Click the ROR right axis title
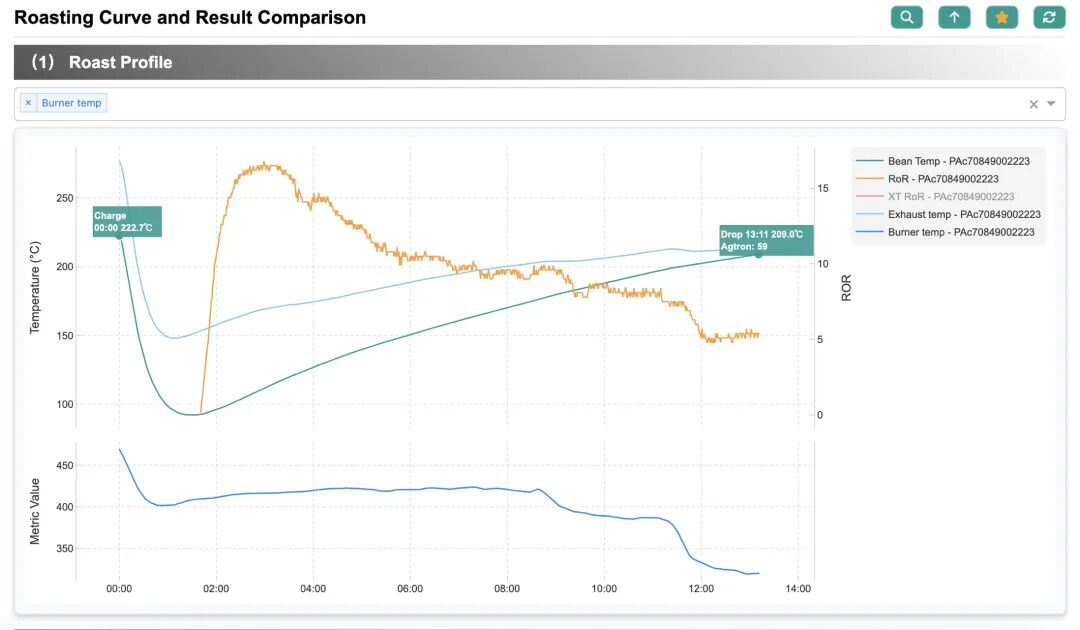Viewport: 1080px width, 630px height. pos(847,288)
